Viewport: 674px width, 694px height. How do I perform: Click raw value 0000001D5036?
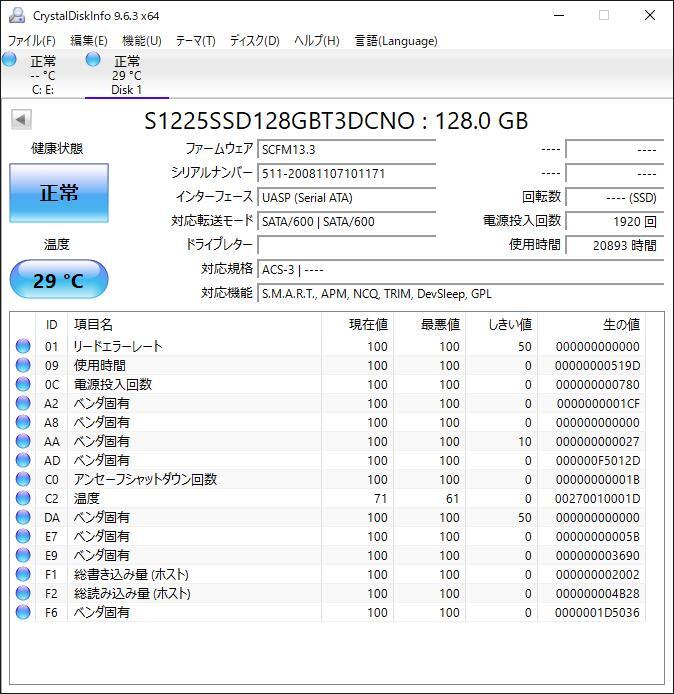[x=597, y=613]
